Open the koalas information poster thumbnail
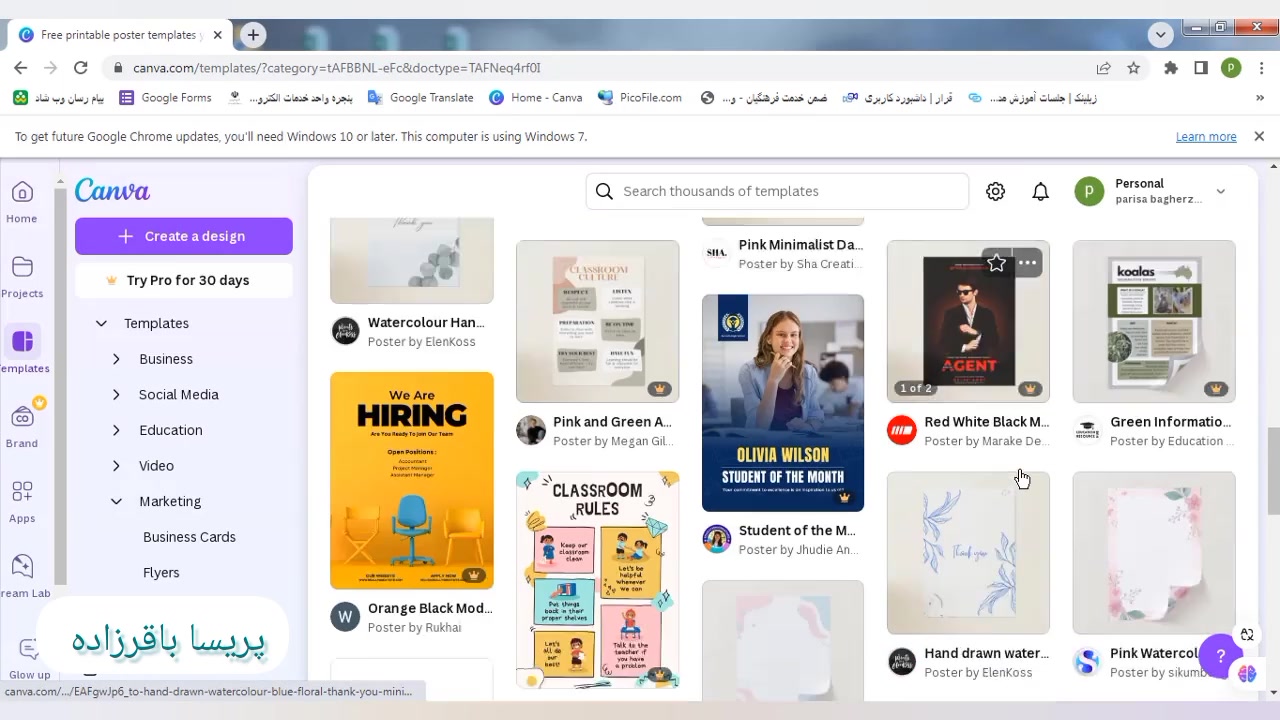 click(1154, 321)
